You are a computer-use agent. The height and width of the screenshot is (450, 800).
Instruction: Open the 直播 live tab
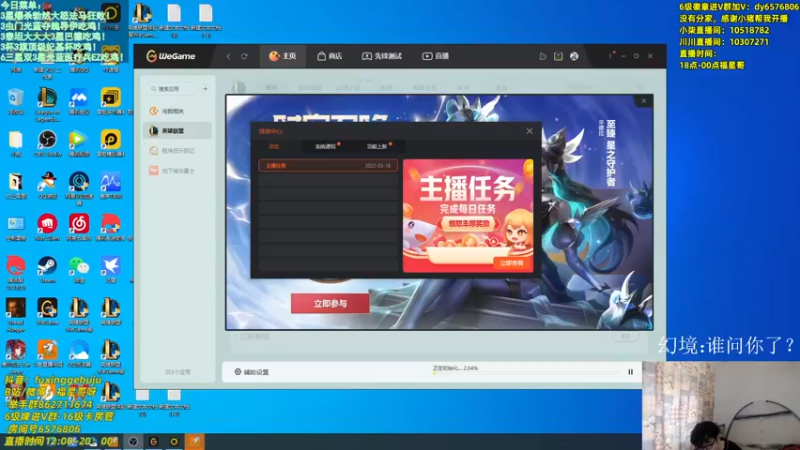coord(435,56)
